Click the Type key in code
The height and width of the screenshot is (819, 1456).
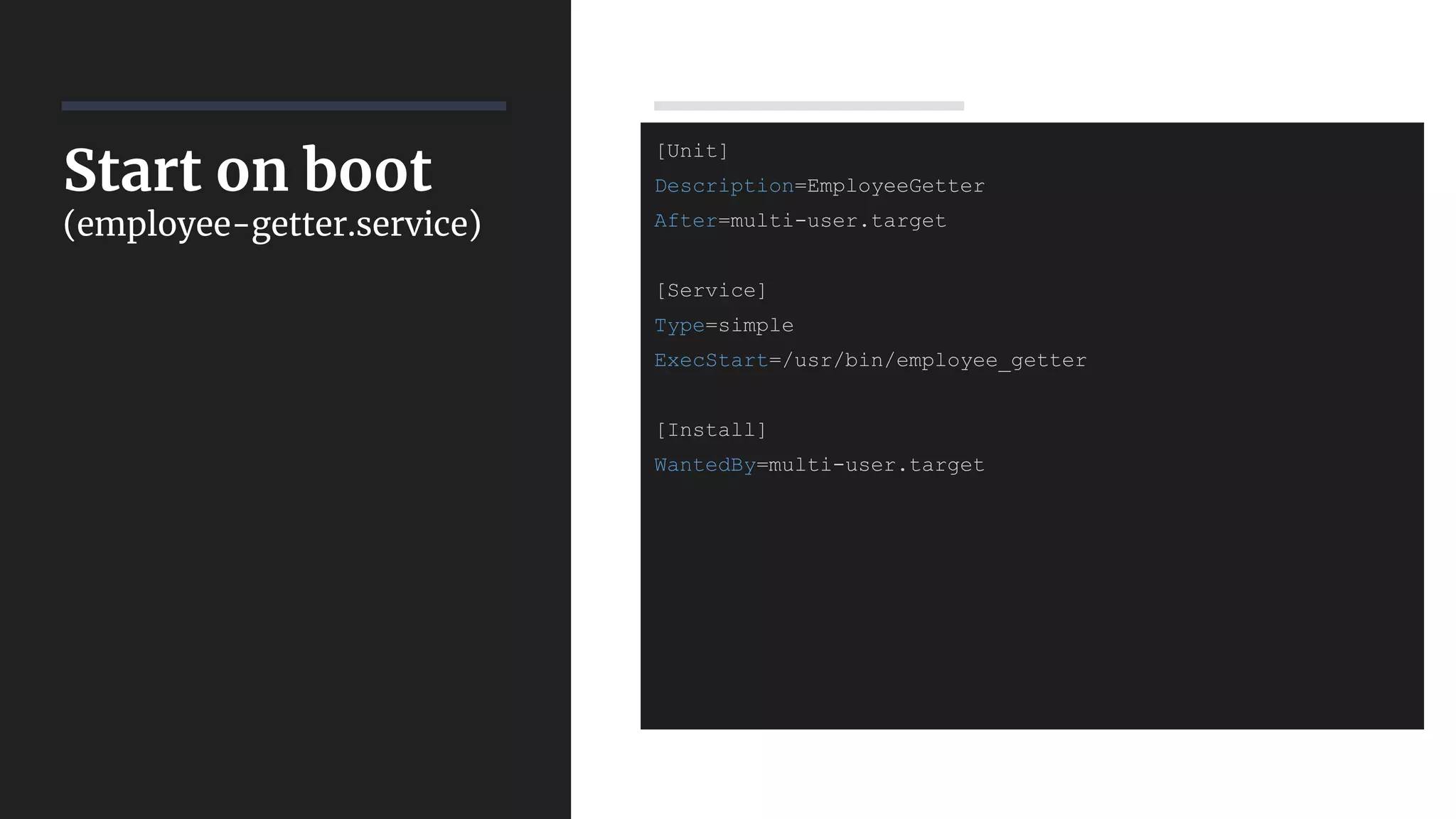tap(679, 326)
